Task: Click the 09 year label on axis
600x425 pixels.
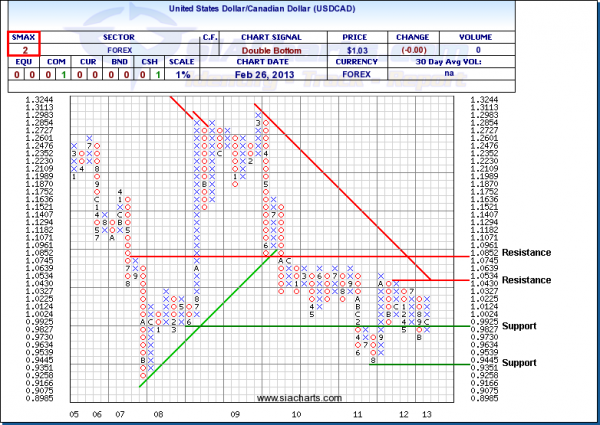Action: coord(233,413)
